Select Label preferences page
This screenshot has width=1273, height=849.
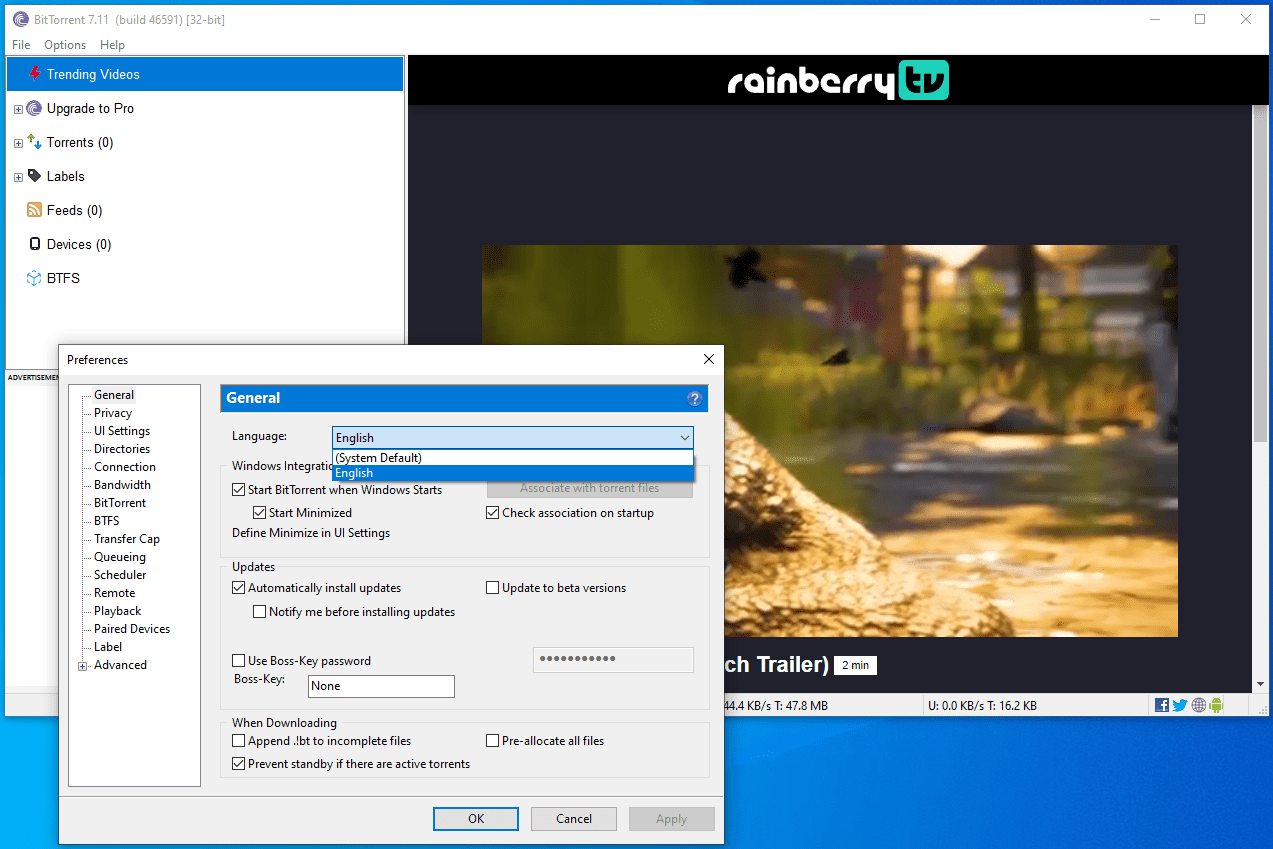(108, 647)
